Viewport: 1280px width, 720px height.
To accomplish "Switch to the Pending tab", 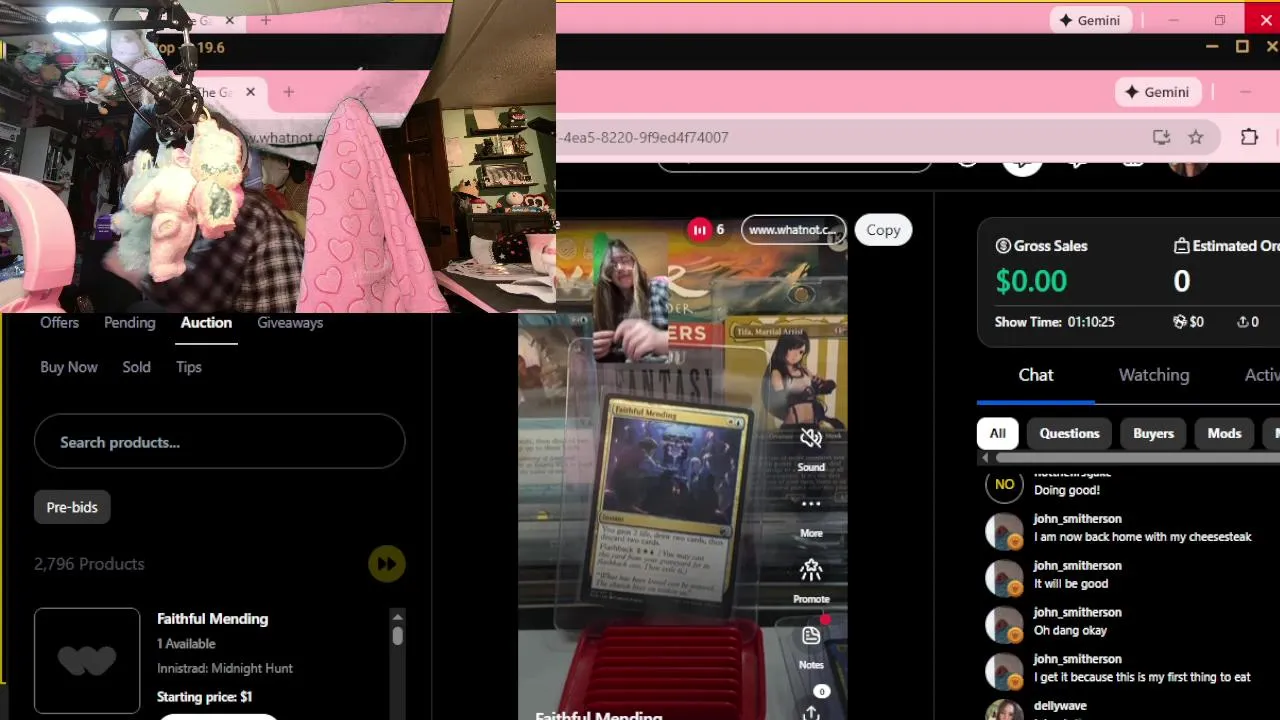I will [x=129, y=322].
